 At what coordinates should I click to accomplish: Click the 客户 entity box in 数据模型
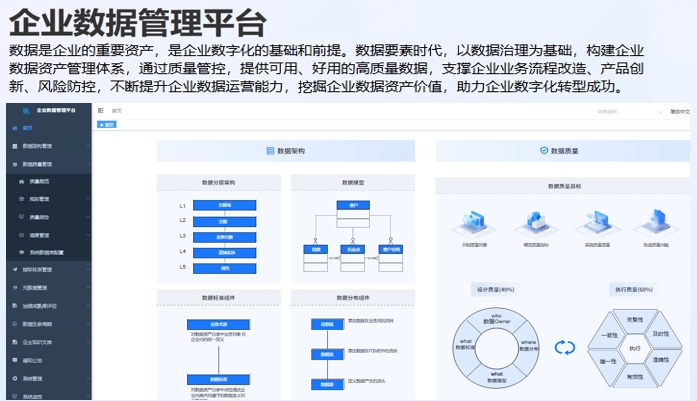click(x=353, y=213)
